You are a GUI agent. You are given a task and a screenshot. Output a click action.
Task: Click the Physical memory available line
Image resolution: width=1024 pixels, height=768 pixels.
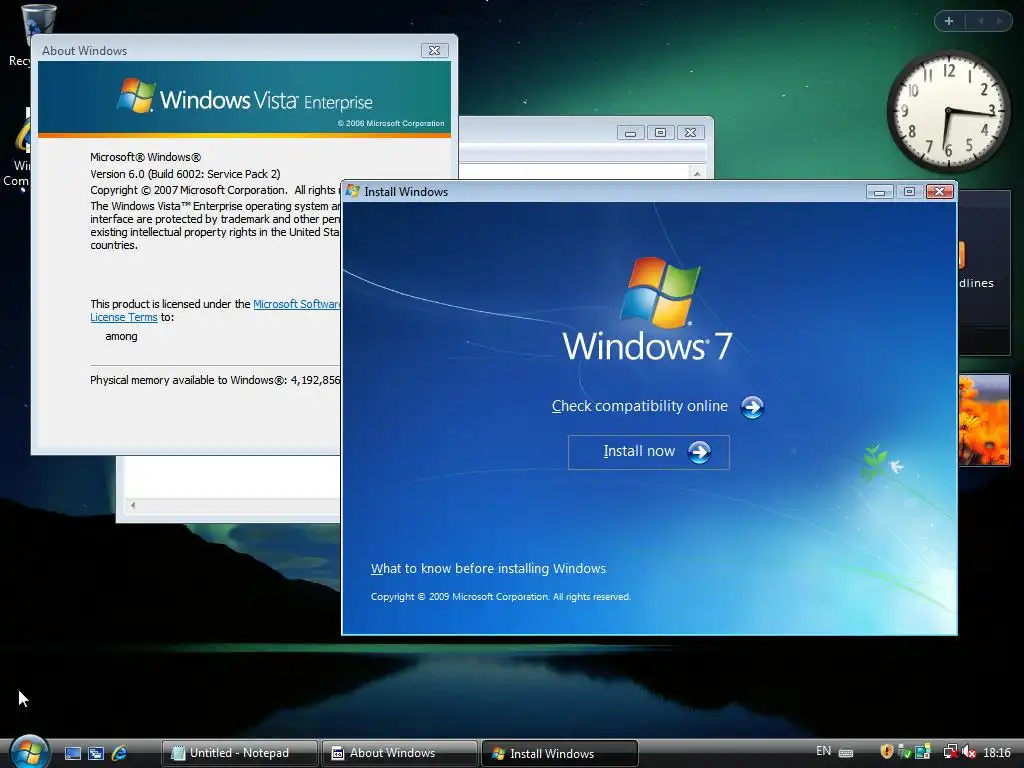point(215,380)
